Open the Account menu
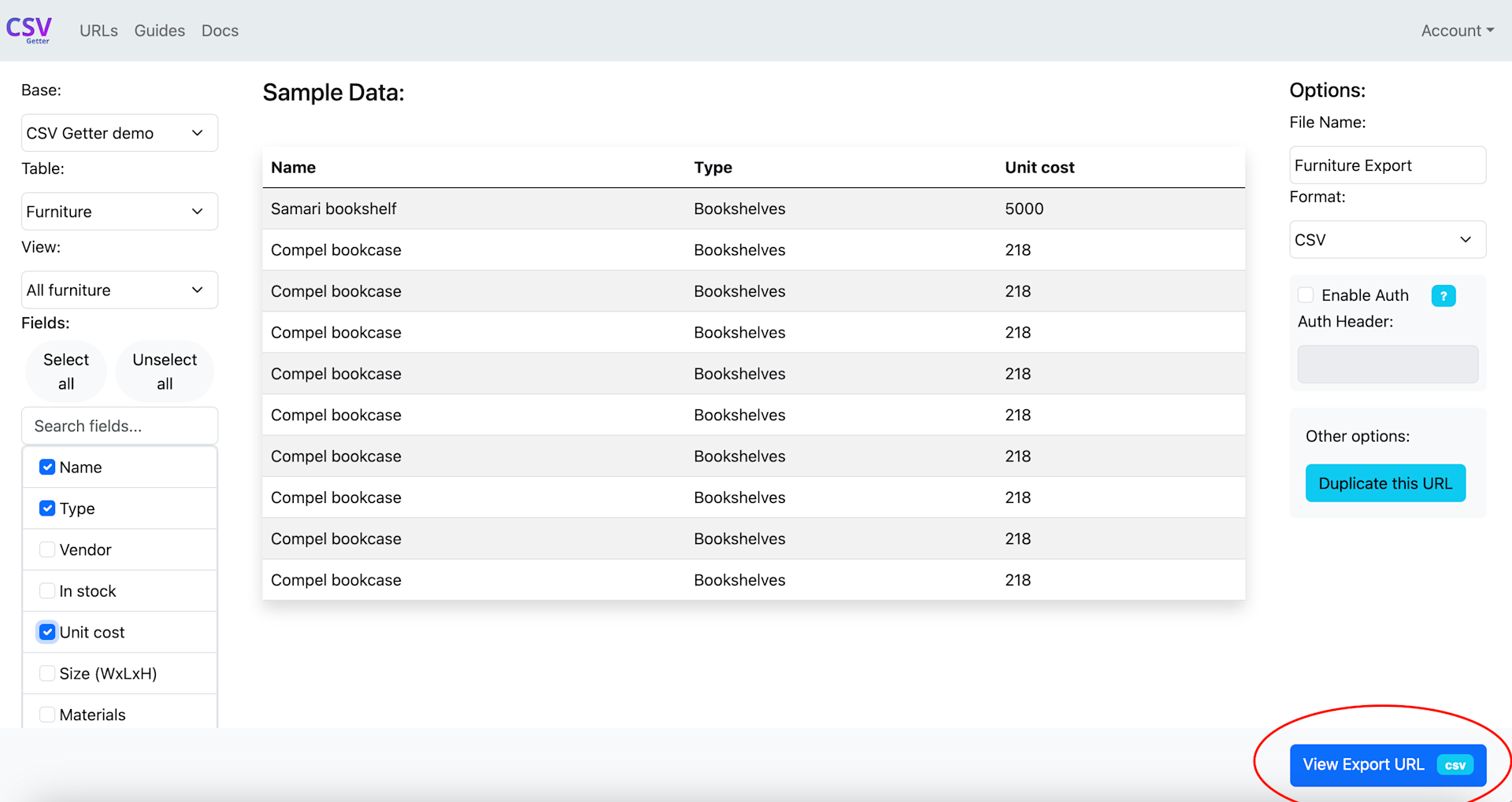Viewport: 1512px width, 802px height. [1457, 30]
